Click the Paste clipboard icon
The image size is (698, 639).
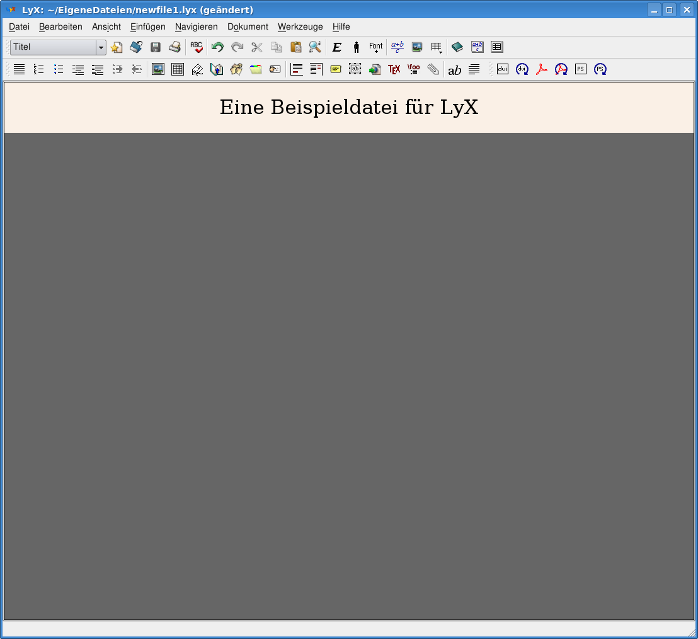(x=296, y=47)
